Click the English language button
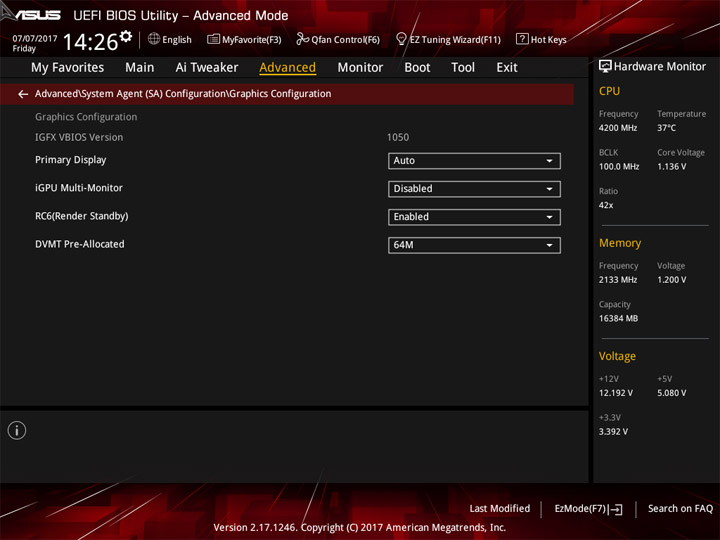 tap(170, 39)
